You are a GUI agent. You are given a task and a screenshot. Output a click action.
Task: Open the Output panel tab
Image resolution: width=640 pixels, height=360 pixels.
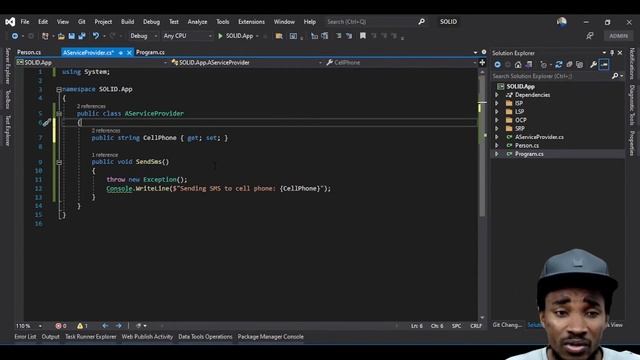51,337
